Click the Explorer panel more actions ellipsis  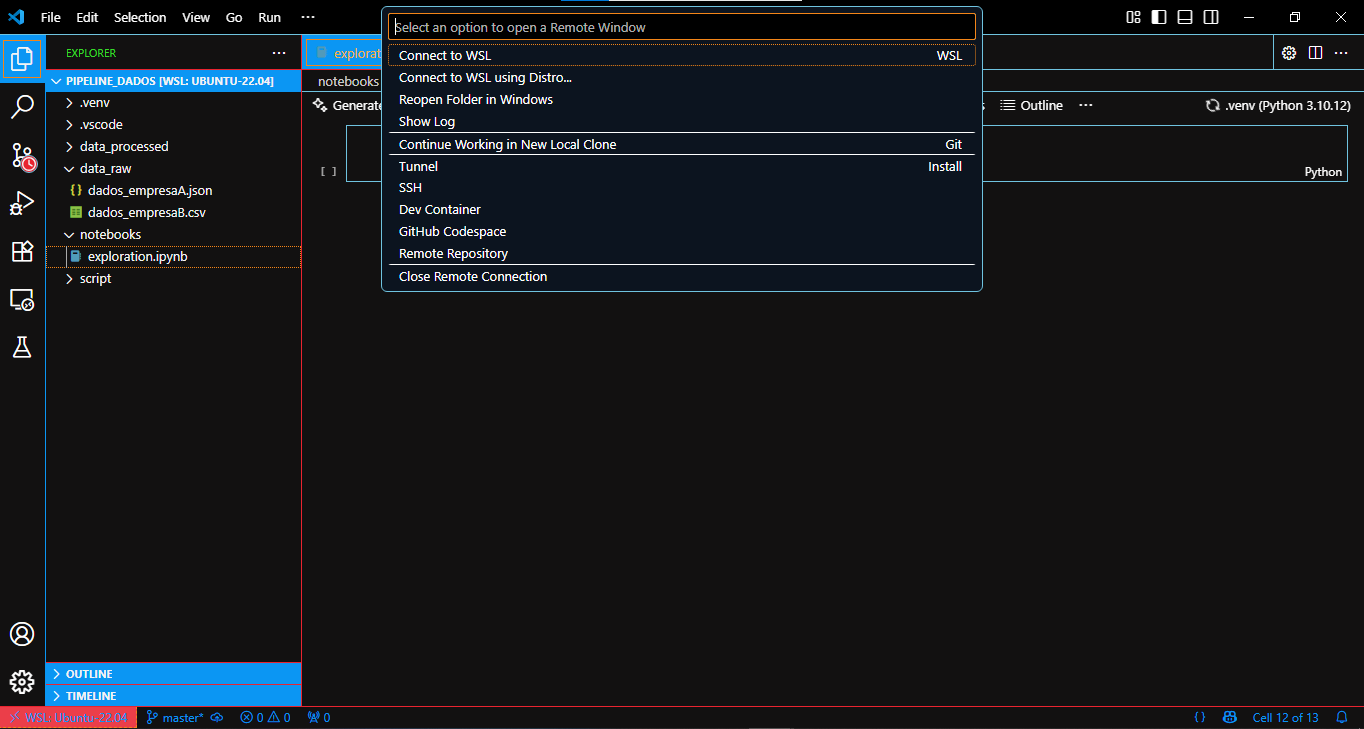pyautogui.click(x=279, y=53)
